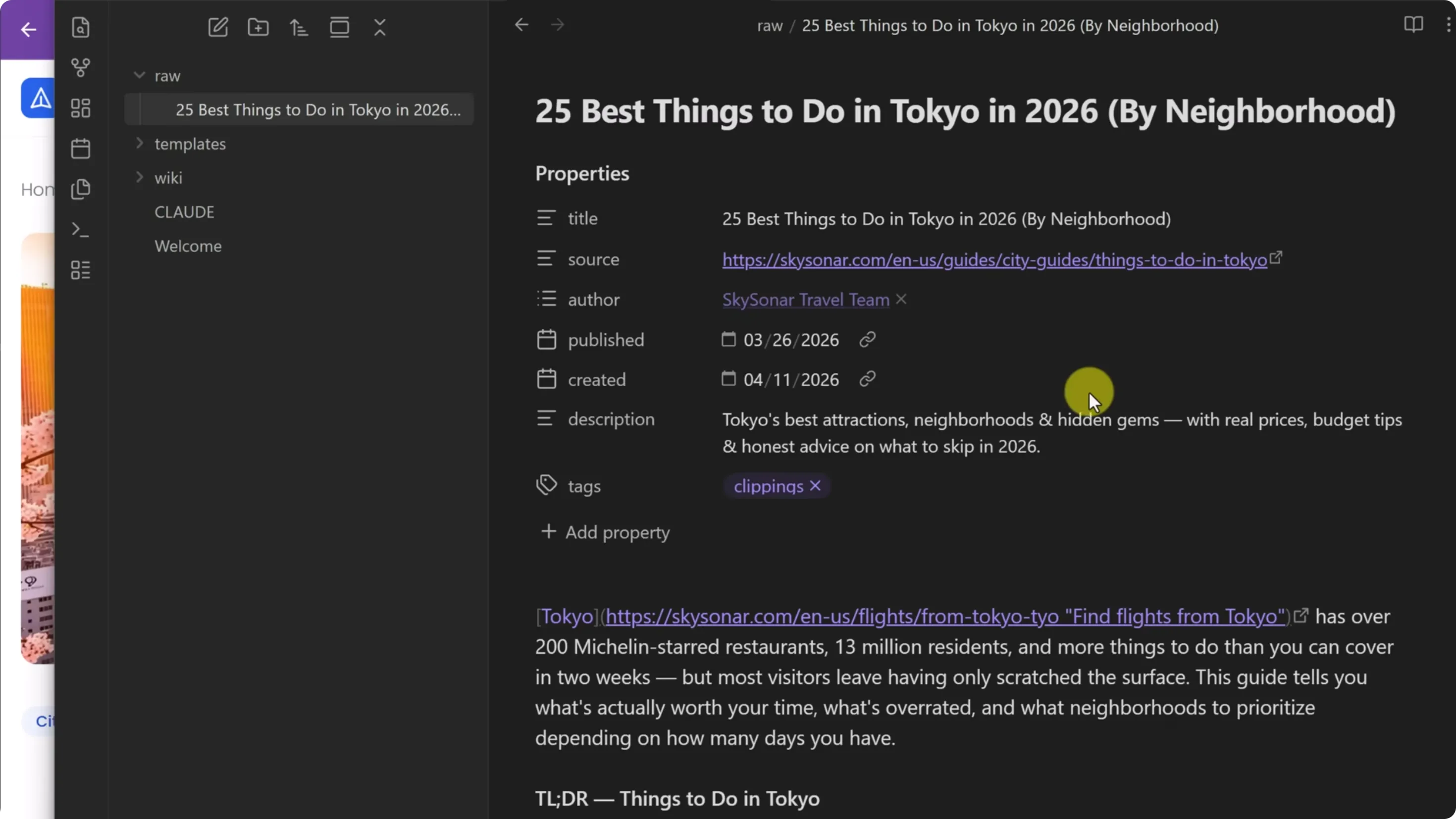1456x819 pixels.
Task: Open published date calendar picker
Action: pos(728,339)
